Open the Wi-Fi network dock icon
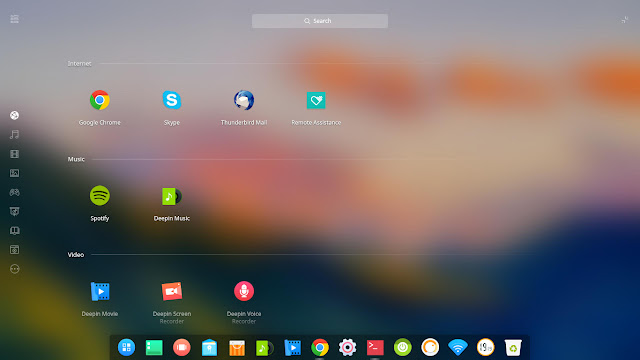640x360 pixels. click(458, 347)
